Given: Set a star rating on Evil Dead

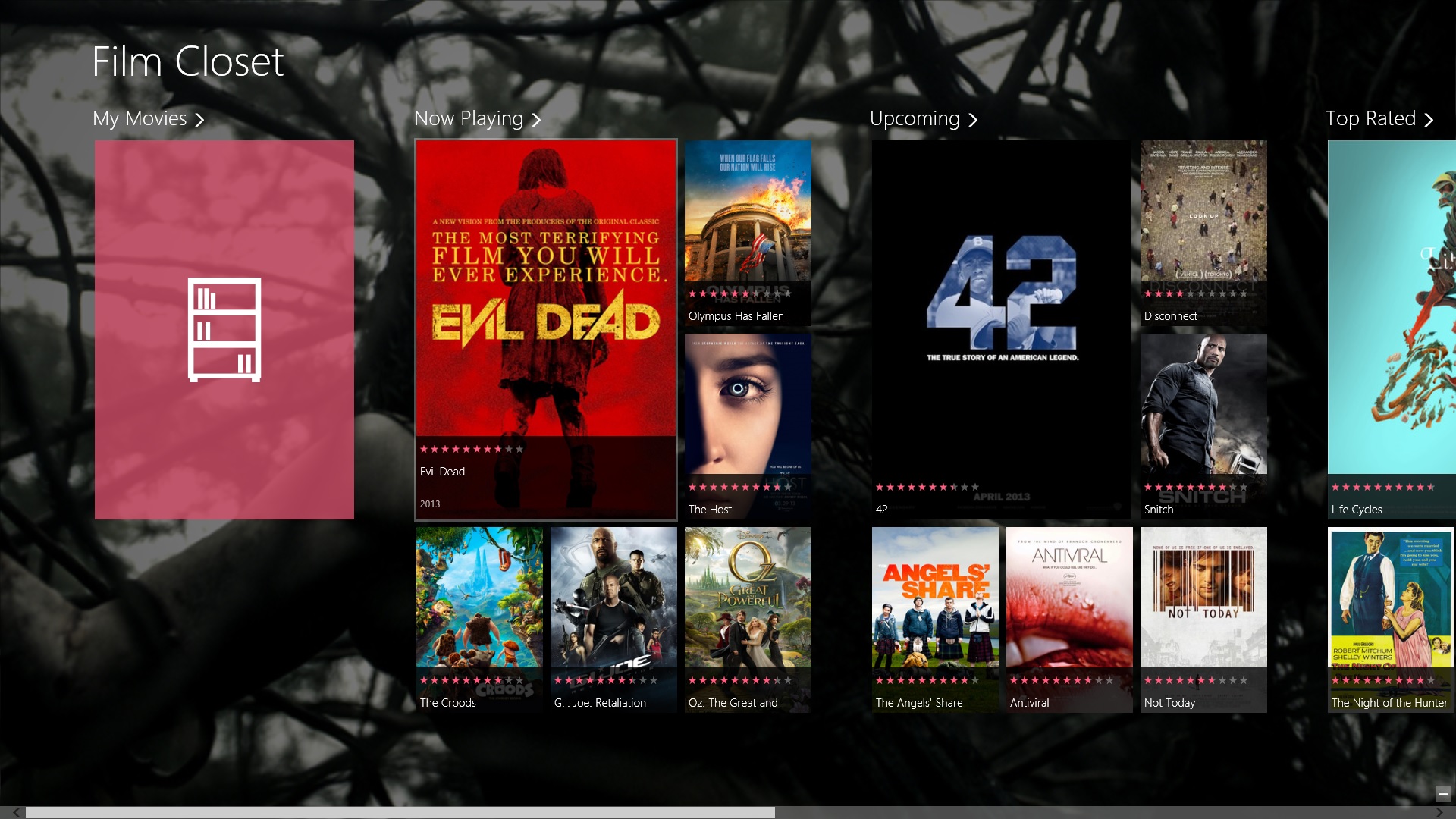Looking at the screenshot, I should coord(471,448).
